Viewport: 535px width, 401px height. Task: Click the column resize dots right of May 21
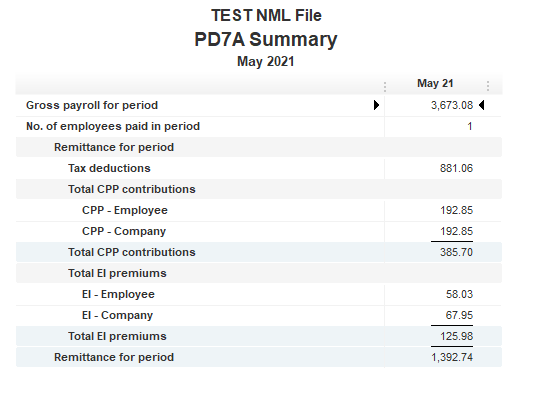tap(488, 86)
